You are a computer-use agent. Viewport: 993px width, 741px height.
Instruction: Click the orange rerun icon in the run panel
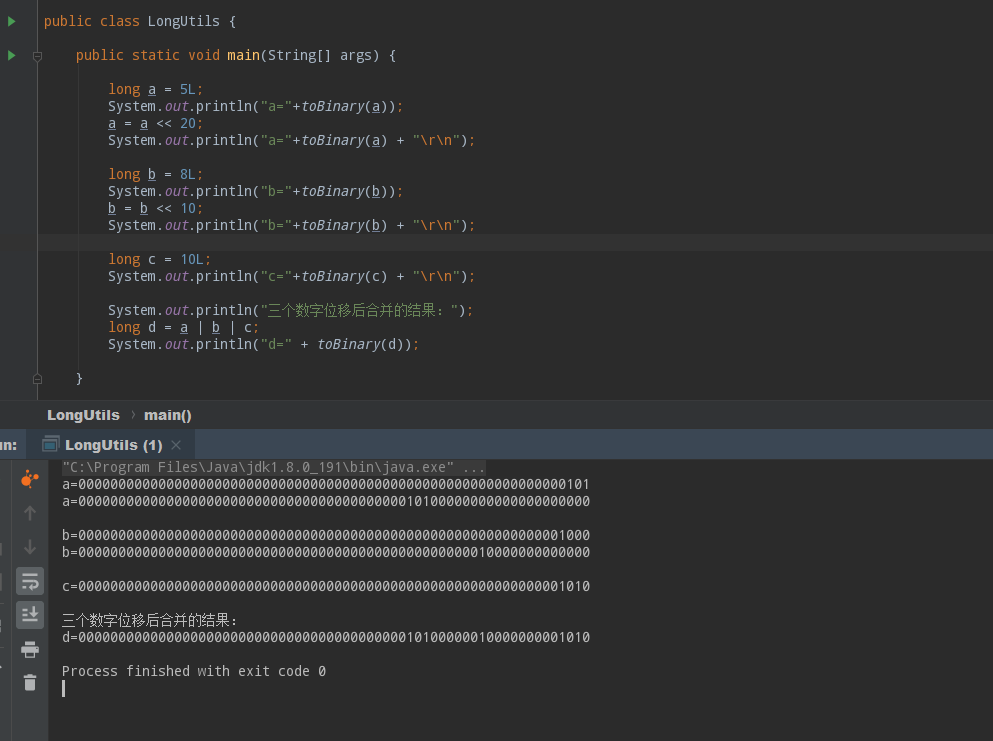point(30,479)
